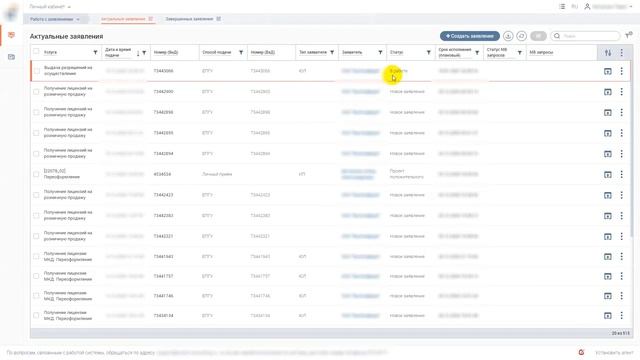Download the applications list via export icon
Image resolution: width=640 pixels, height=360 pixels.
coord(508,36)
